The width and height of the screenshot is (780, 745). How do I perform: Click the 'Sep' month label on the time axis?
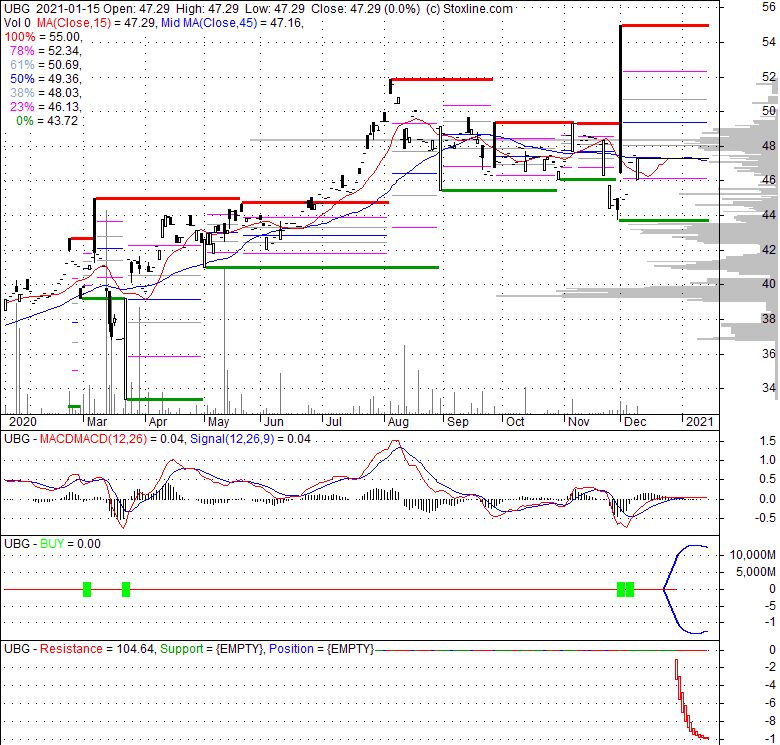[458, 422]
